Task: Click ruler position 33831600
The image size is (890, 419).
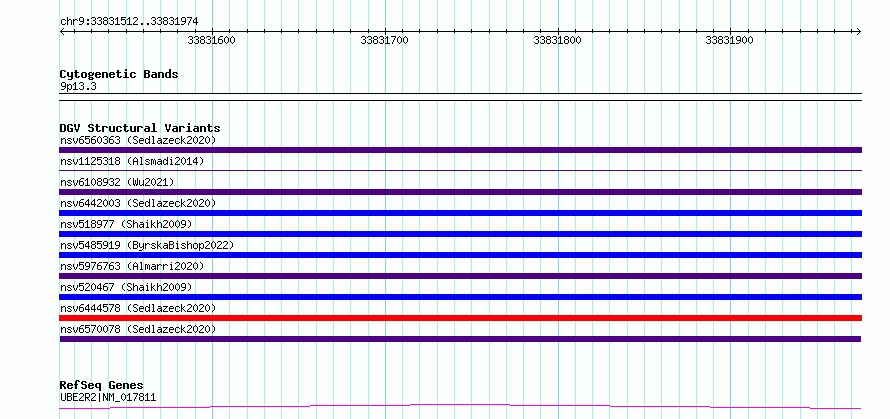Action: (x=211, y=40)
